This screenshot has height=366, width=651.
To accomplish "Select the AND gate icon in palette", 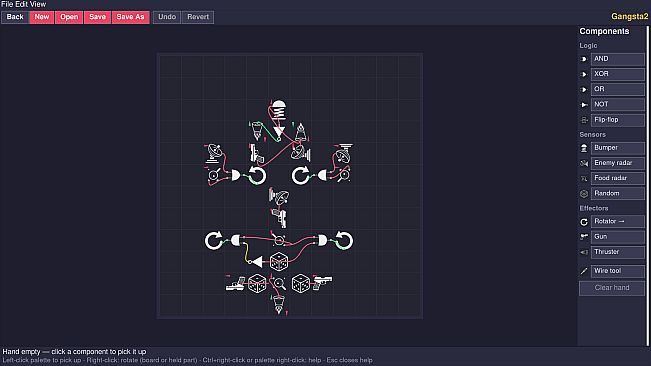I will [x=584, y=59].
